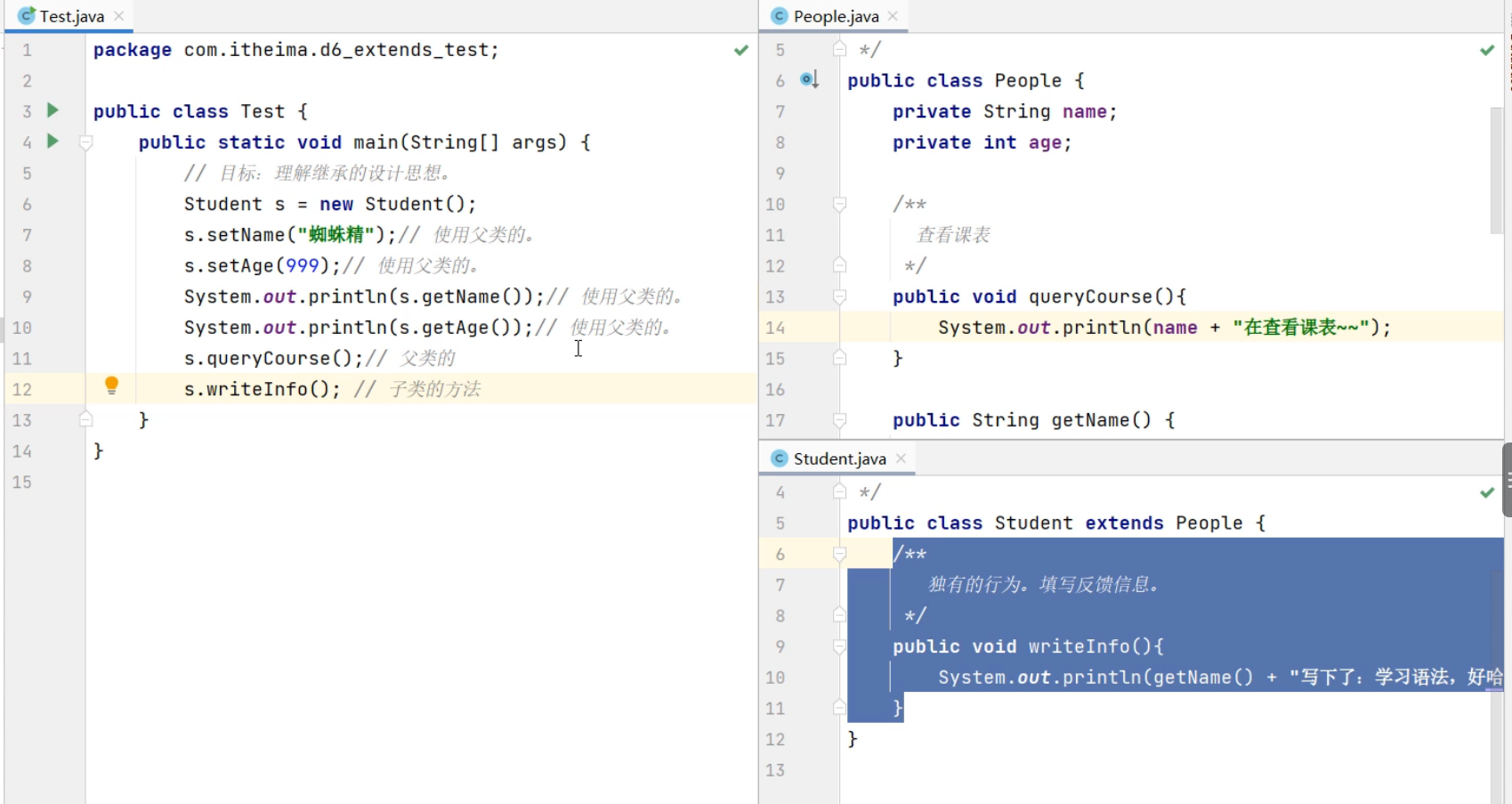Click the green checkmark in People.java editor
This screenshot has height=804, width=1512.
coord(1486,50)
